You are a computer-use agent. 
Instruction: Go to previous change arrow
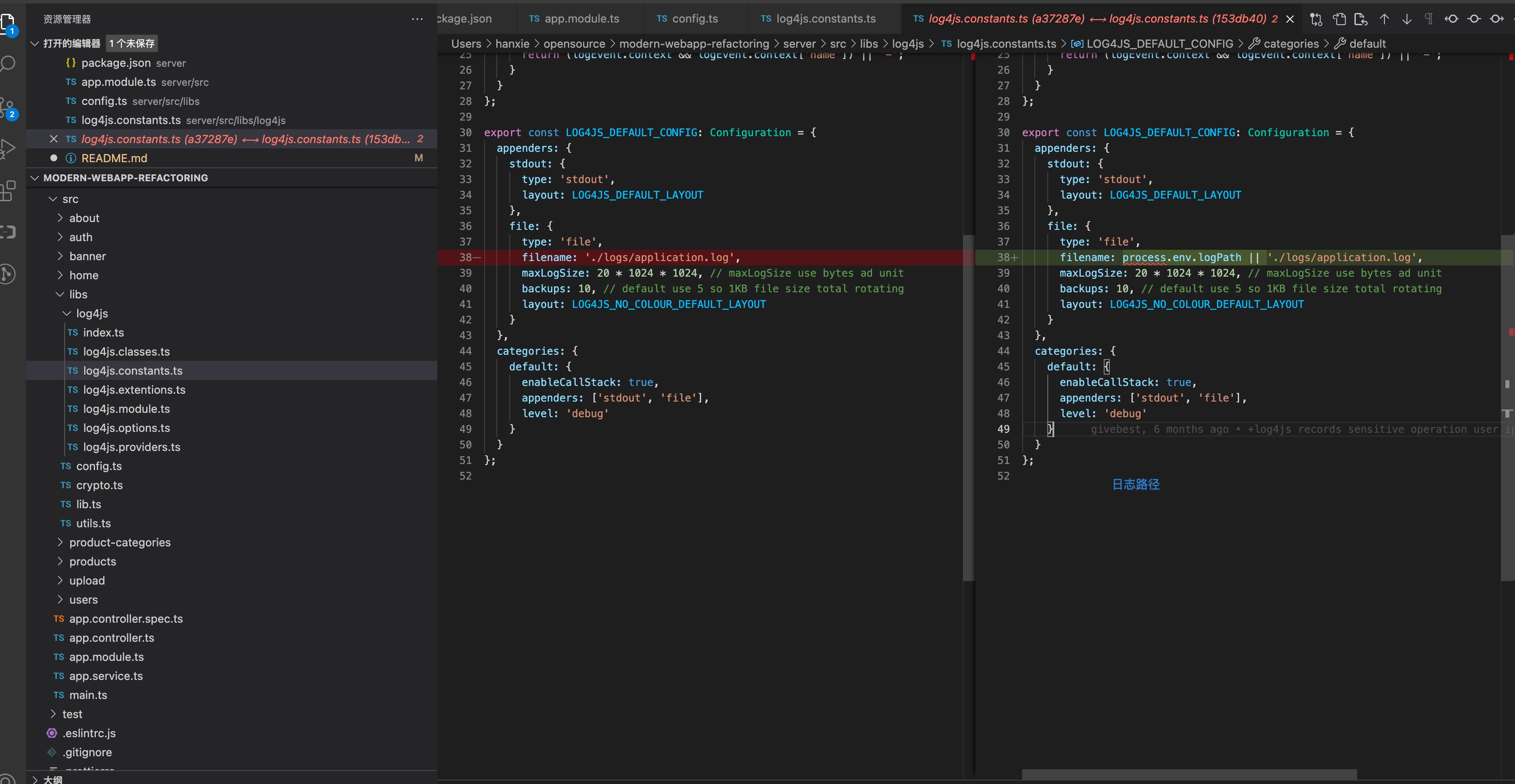coord(1384,20)
